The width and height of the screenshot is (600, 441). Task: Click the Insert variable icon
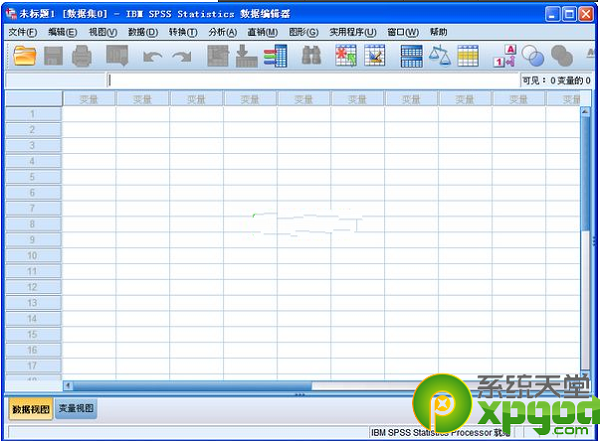[x=375, y=56]
